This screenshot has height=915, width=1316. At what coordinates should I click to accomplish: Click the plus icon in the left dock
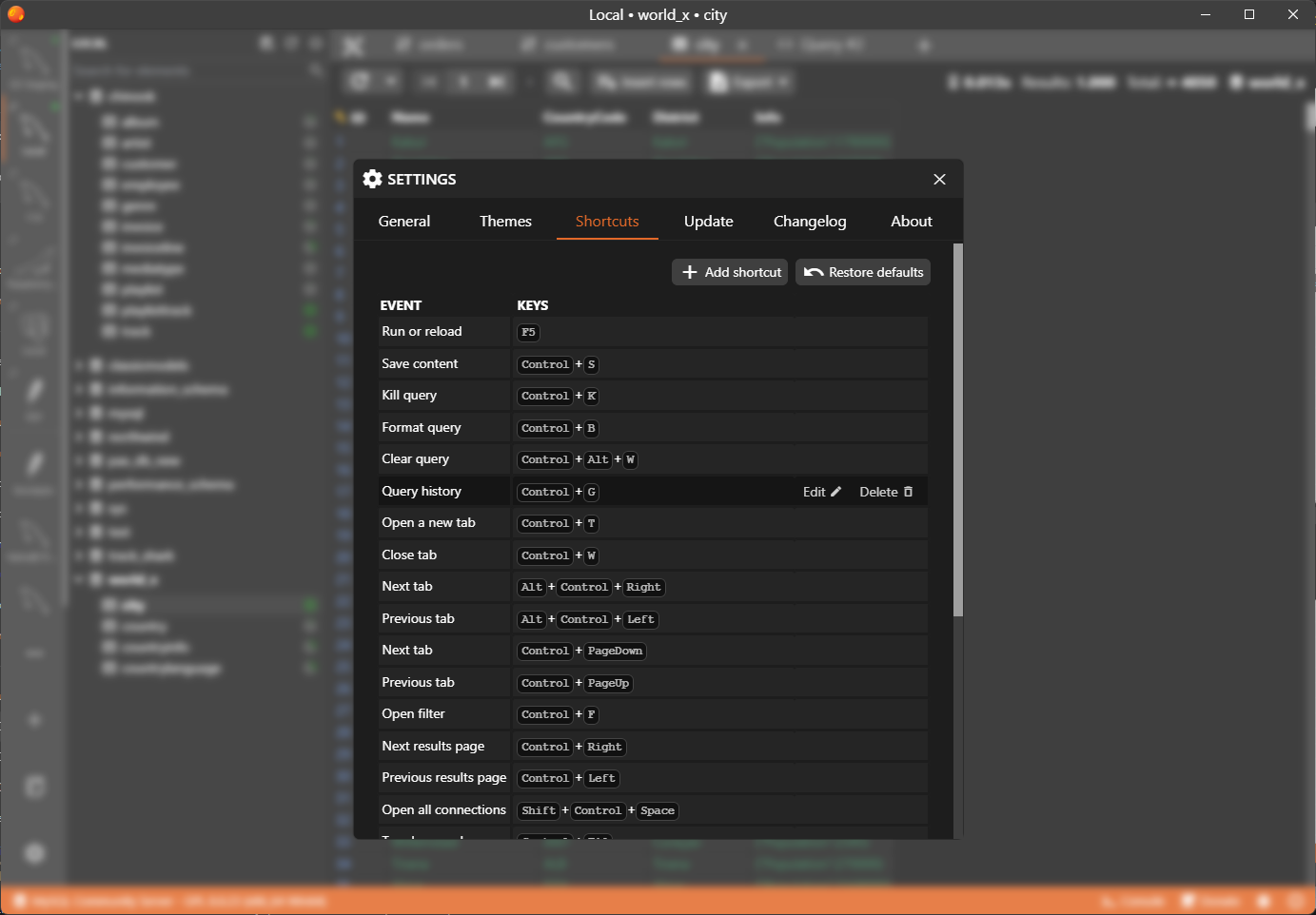tap(33, 720)
